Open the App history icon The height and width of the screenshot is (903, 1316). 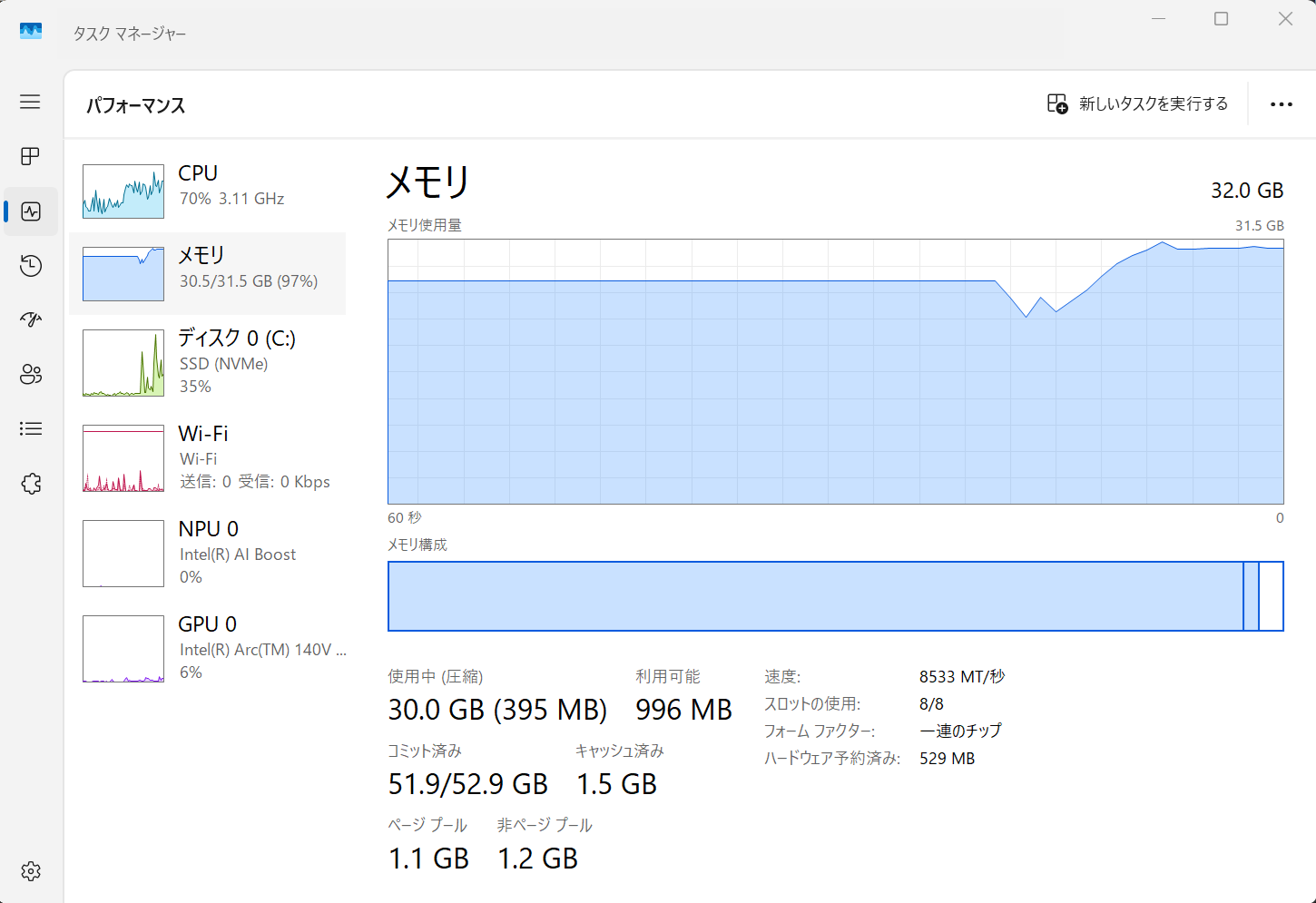point(31,265)
